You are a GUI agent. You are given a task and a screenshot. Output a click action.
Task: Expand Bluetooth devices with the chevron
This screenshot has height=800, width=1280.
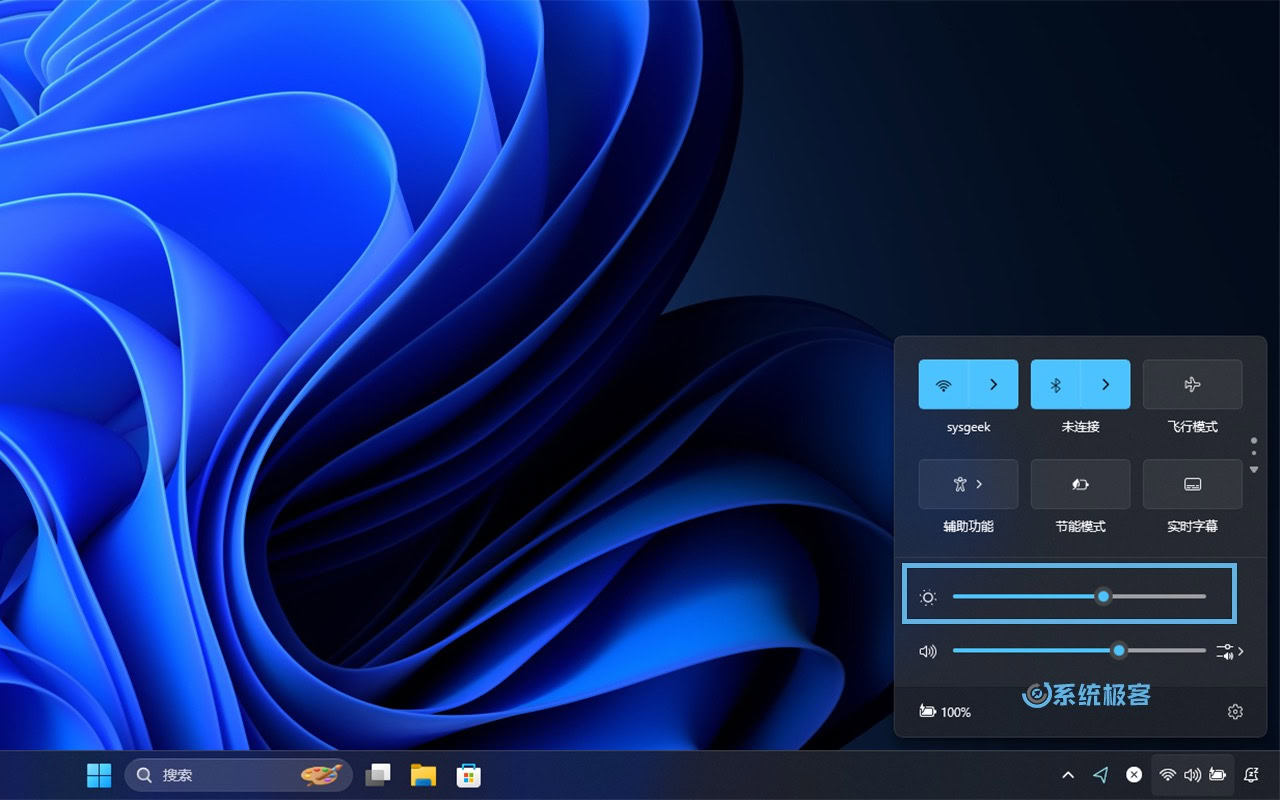coord(1106,385)
